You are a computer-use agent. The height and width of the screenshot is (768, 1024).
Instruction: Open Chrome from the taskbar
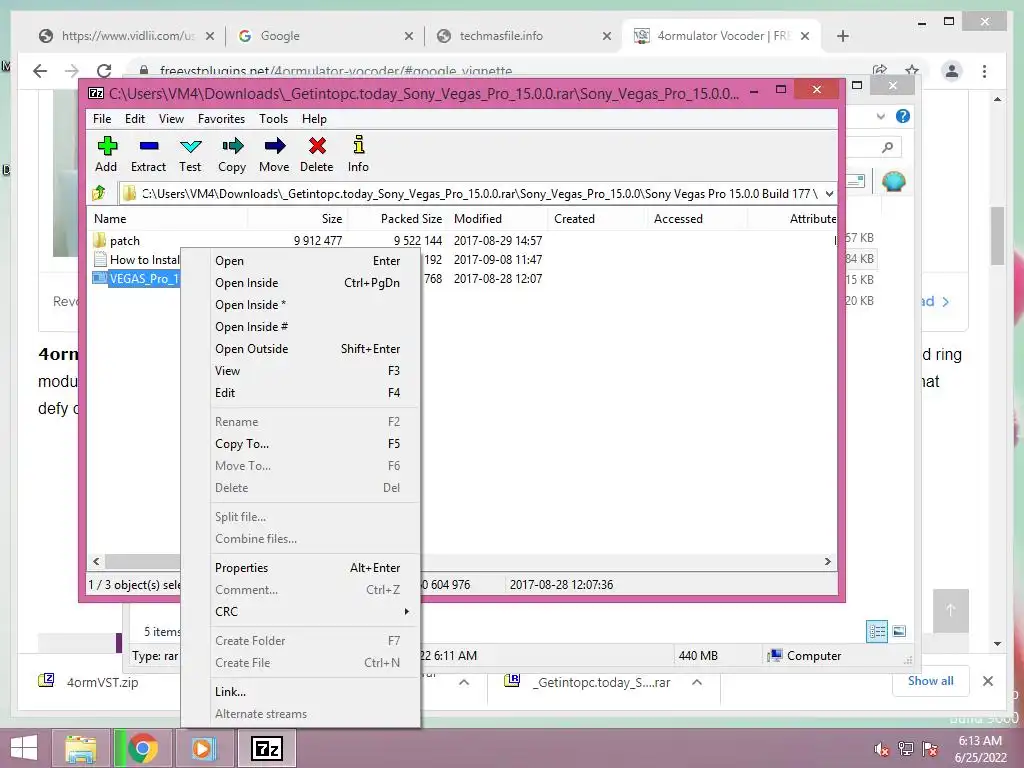[142, 748]
